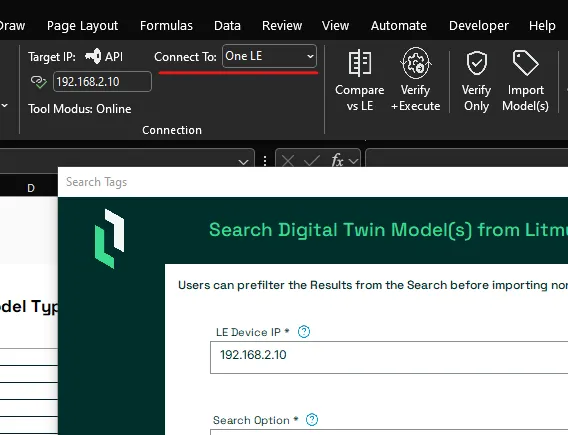Click the insert function fx icon
The image size is (568, 435).
(337, 160)
